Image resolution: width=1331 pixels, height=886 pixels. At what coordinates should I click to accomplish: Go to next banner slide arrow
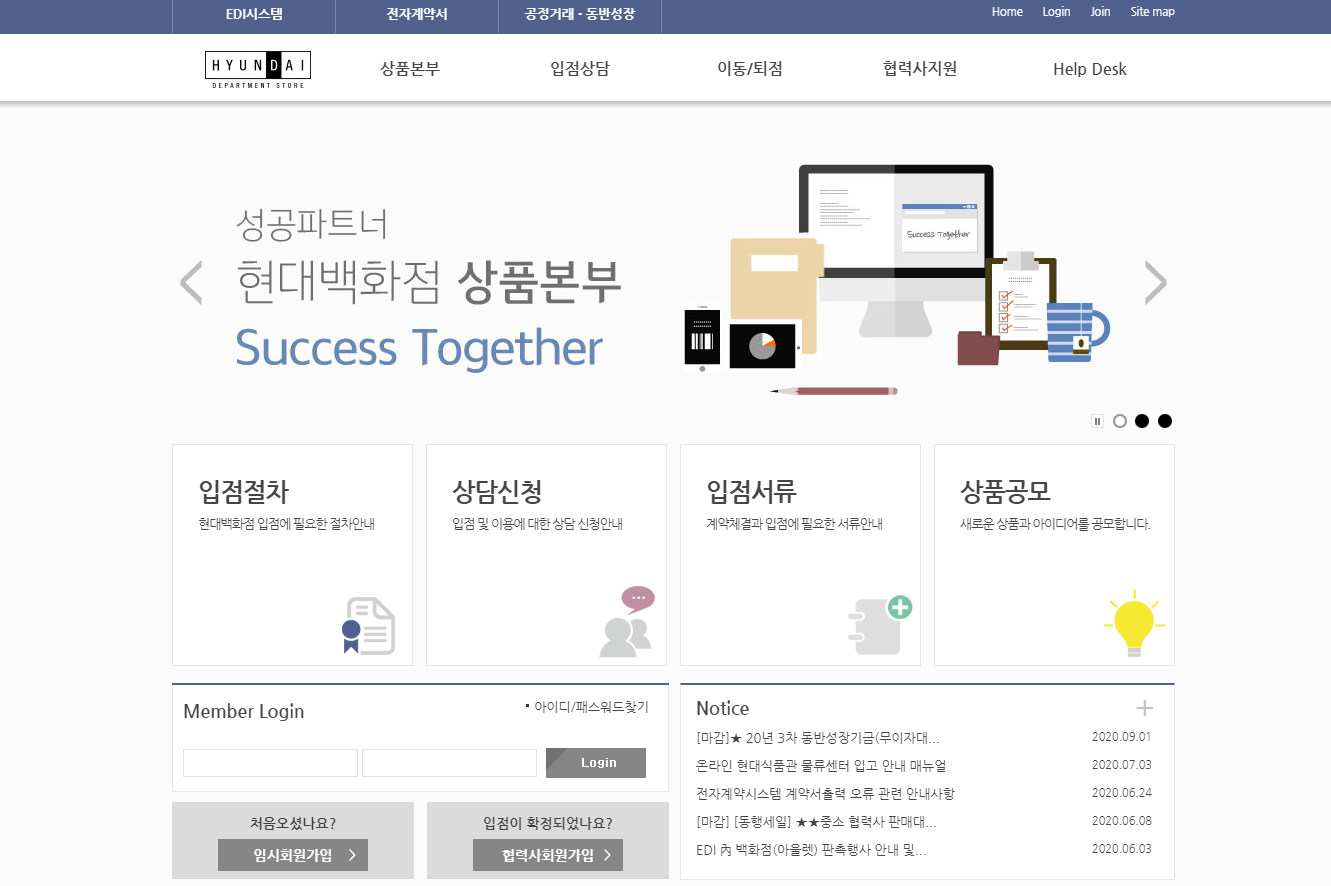click(x=1155, y=283)
